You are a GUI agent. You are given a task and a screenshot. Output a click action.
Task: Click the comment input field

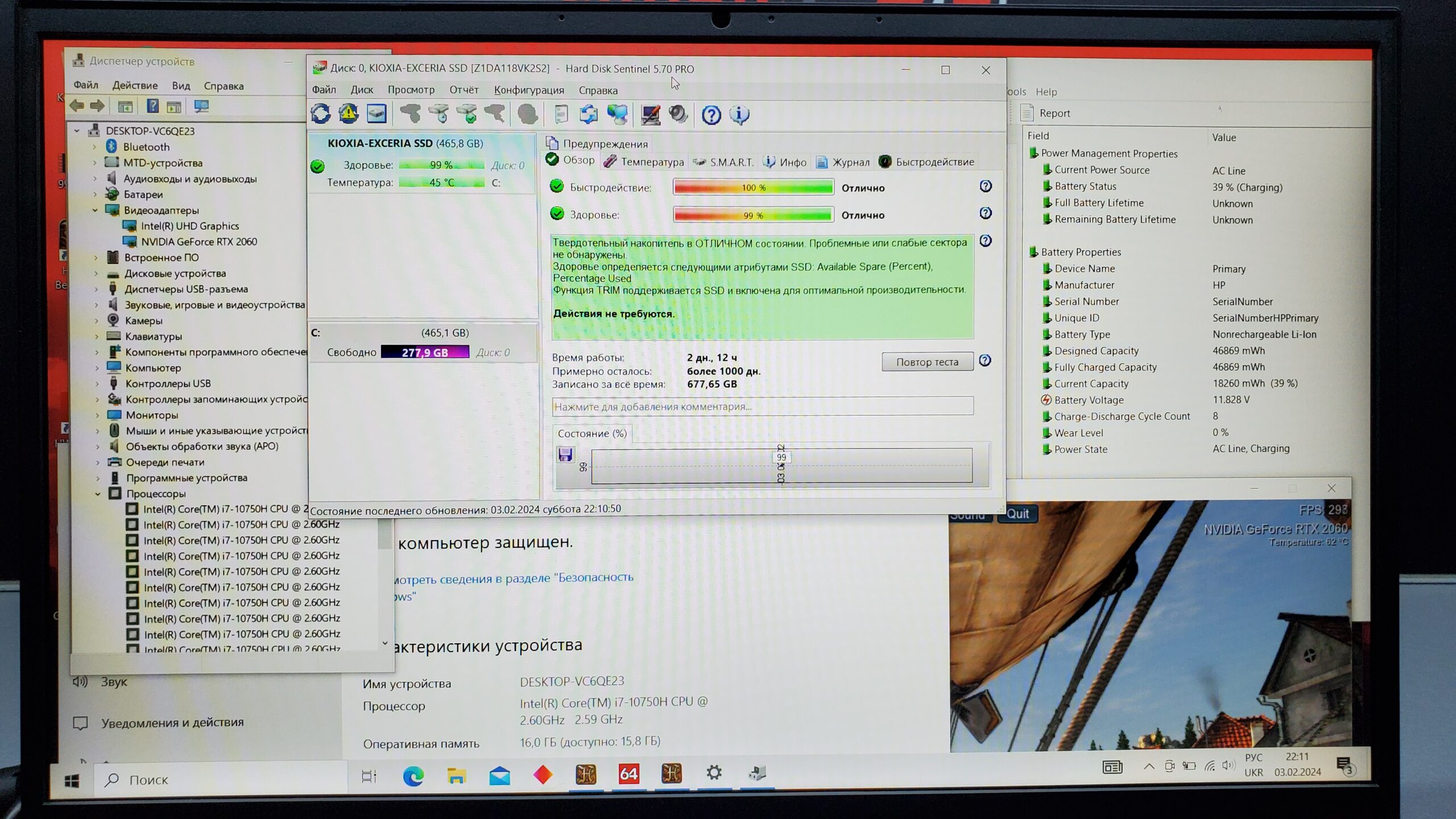point(762,407)
